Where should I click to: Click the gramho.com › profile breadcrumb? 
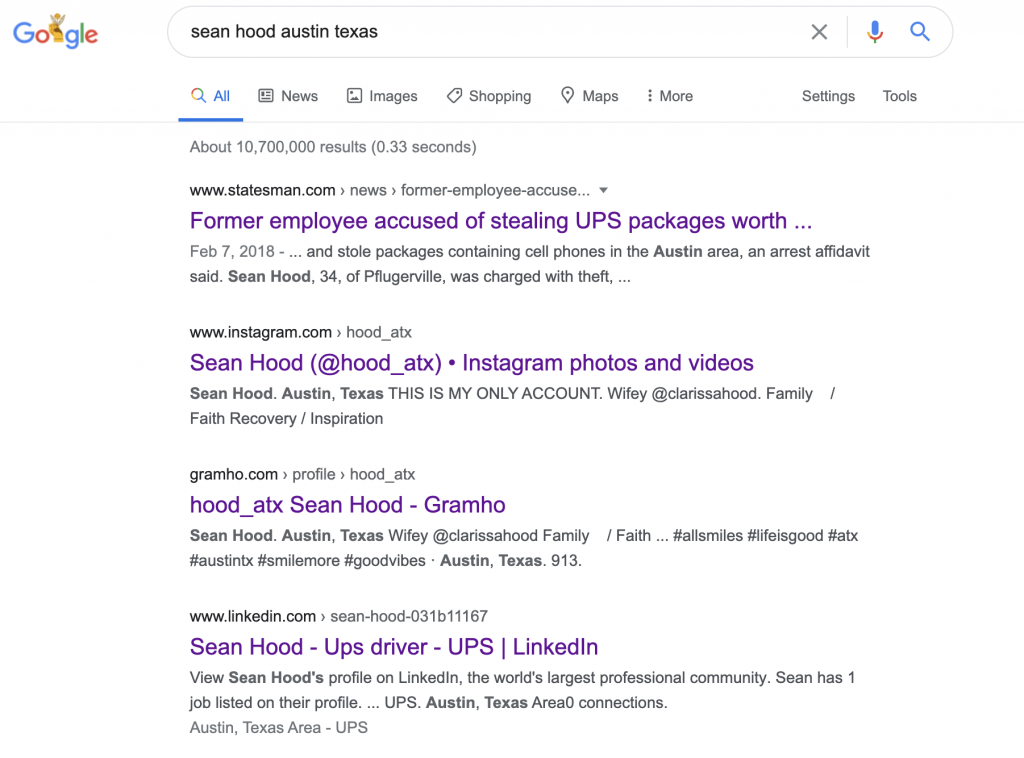point(262,474)
